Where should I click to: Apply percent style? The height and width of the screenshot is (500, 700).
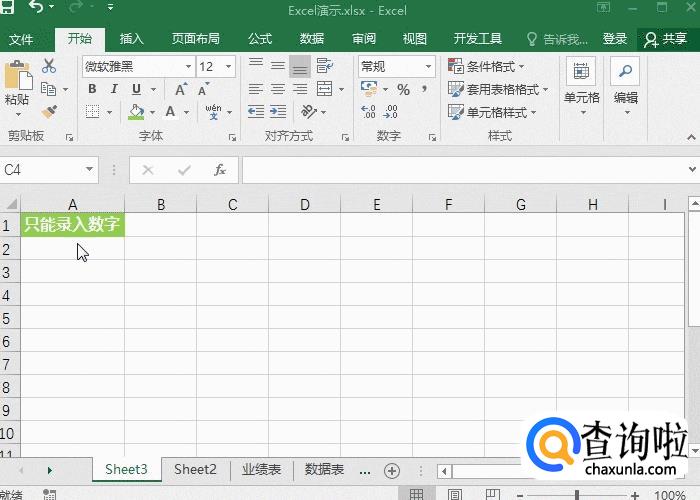pos(403,90)
